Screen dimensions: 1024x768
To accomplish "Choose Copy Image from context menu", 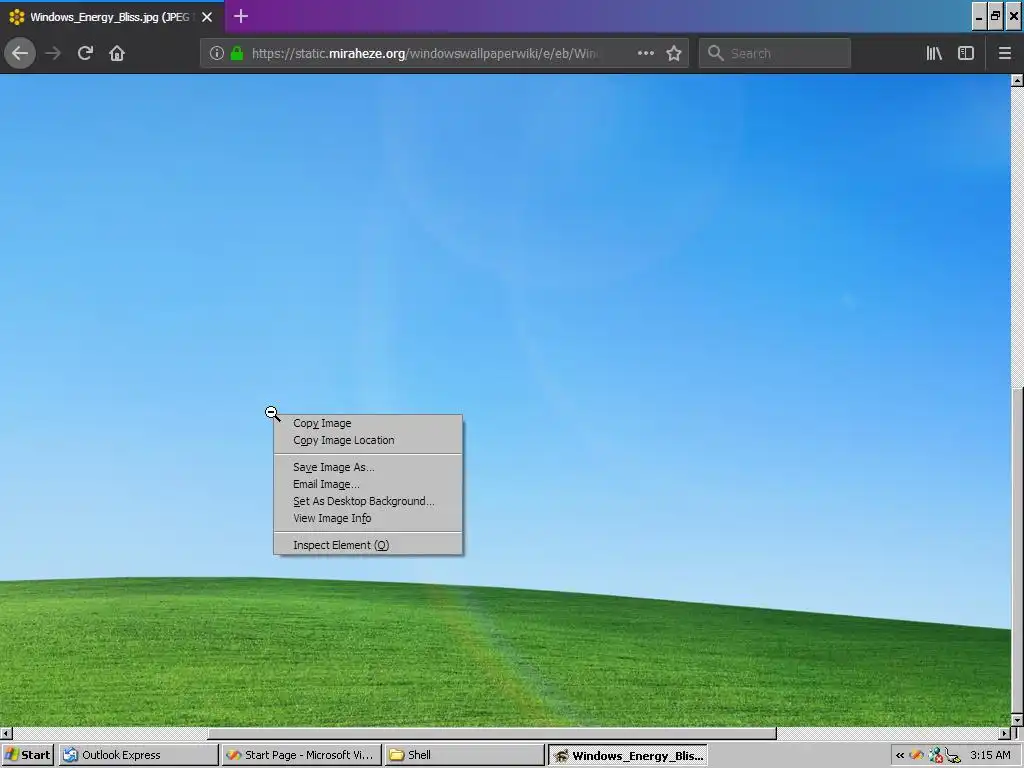I will coord(368,423).
